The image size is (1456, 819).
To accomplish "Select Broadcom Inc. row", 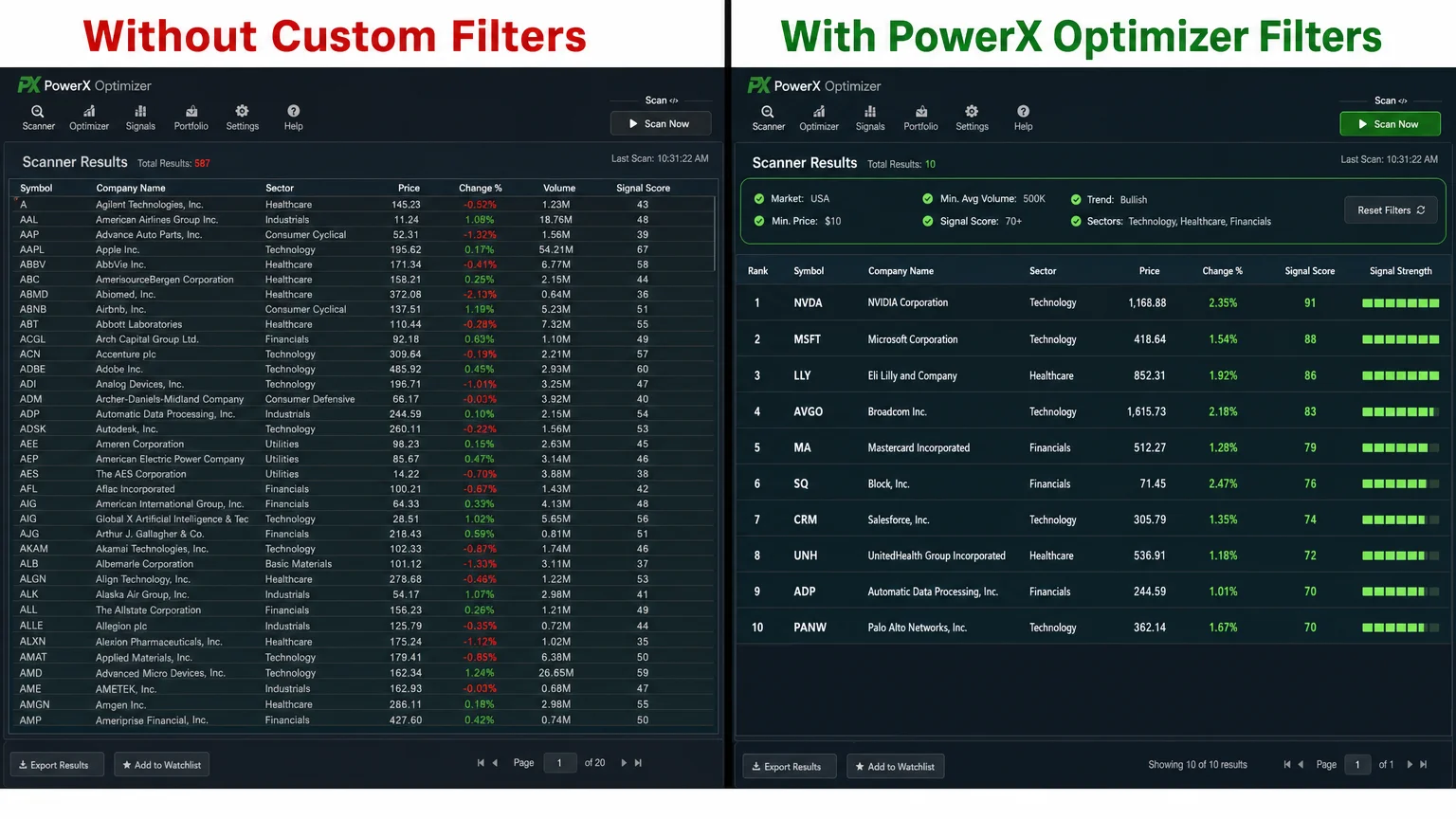I will click(1092, 411).
